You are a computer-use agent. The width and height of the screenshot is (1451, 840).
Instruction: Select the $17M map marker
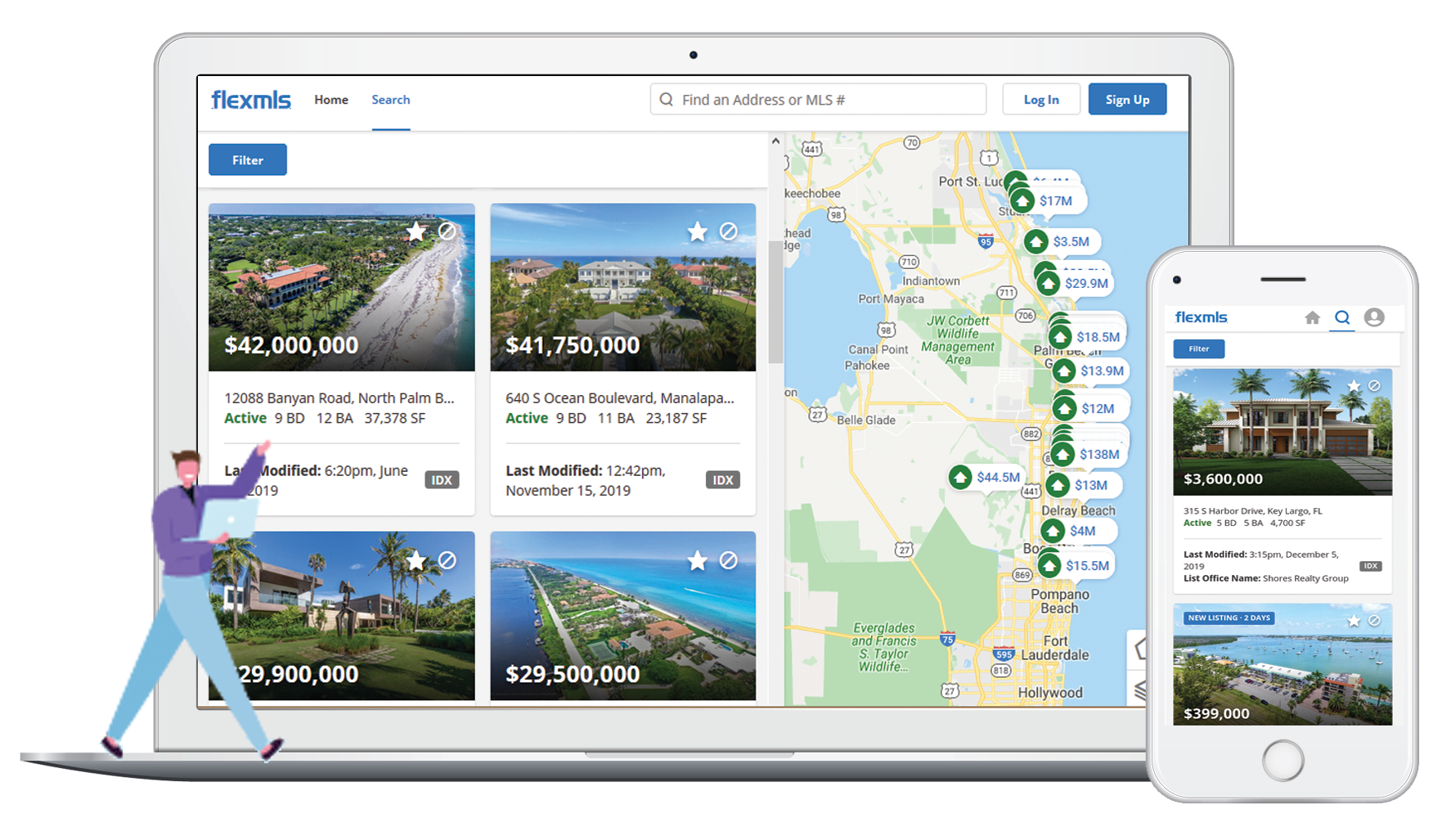point(1047,201)
